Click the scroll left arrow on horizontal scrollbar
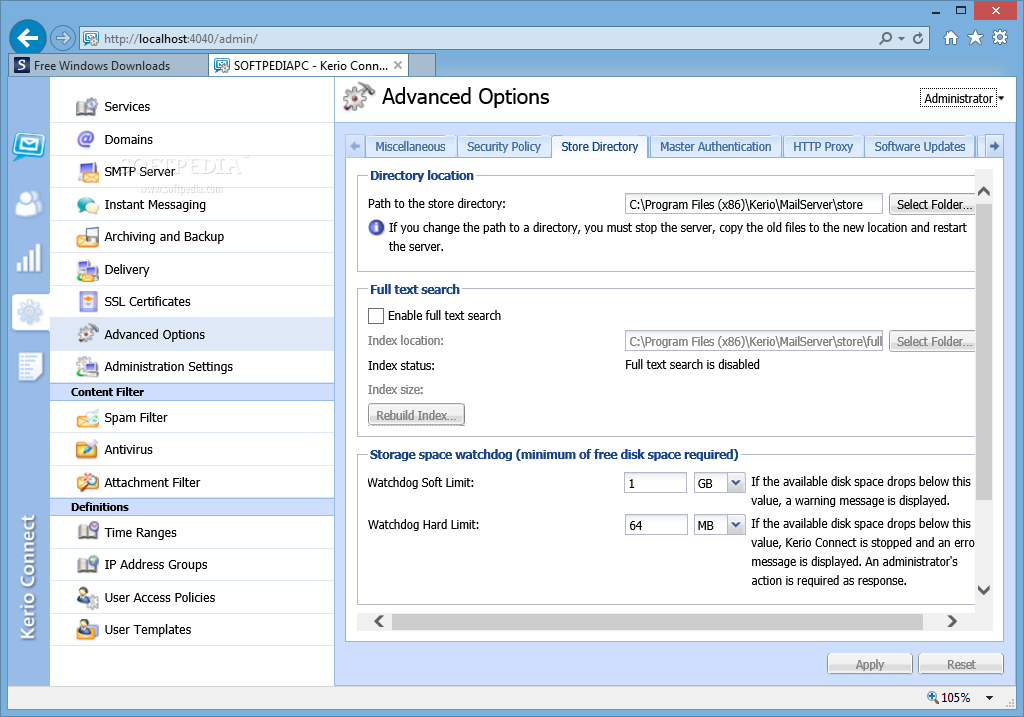 [379, 621]
